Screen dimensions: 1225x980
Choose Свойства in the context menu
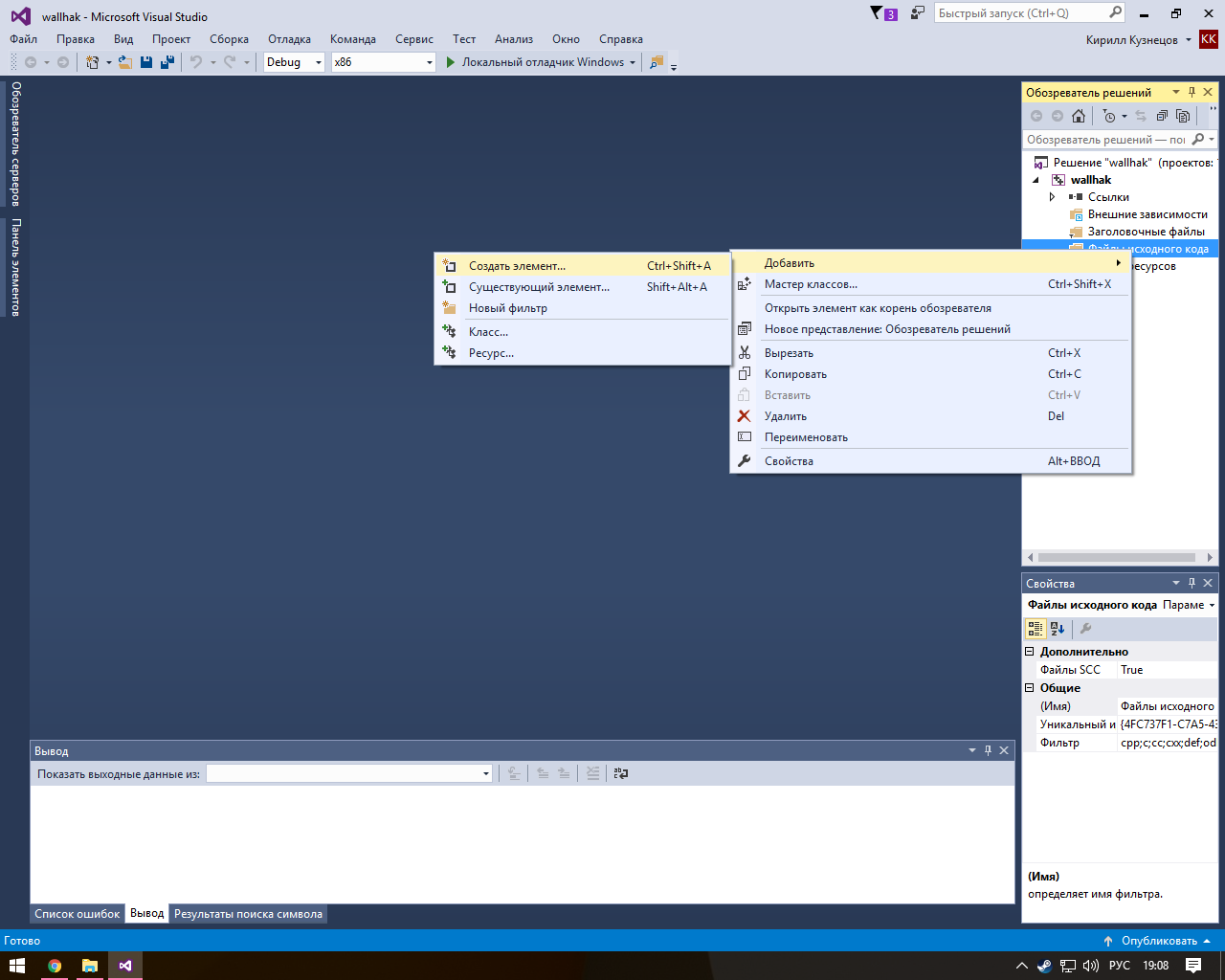click(x=931, y=461)
